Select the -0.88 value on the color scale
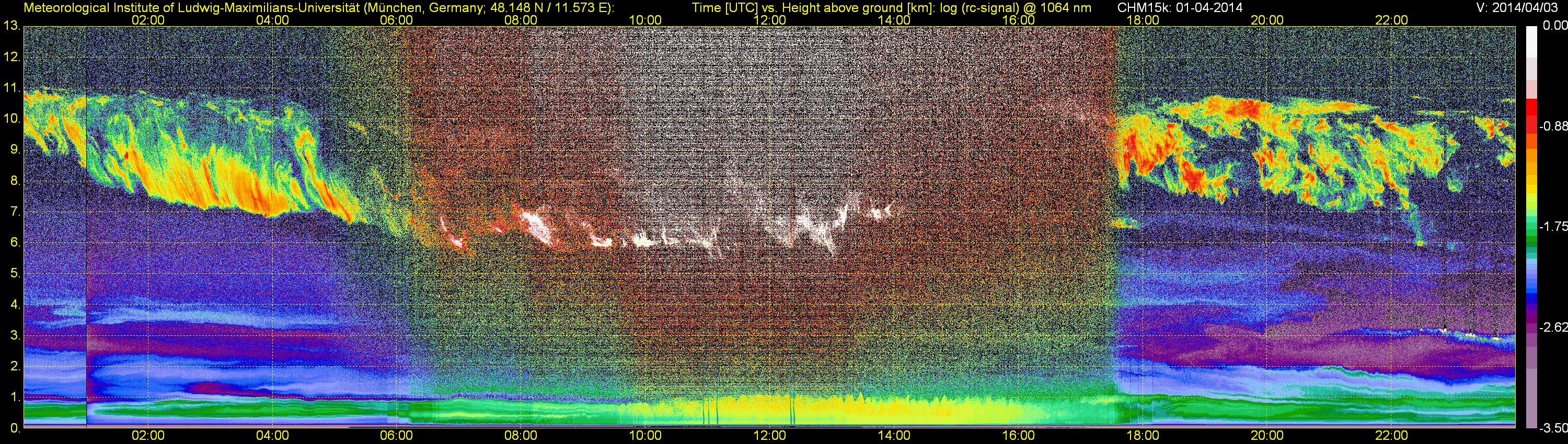Image resolution: width=1568 pixels, height=444 pixels. coord(1553,126)
